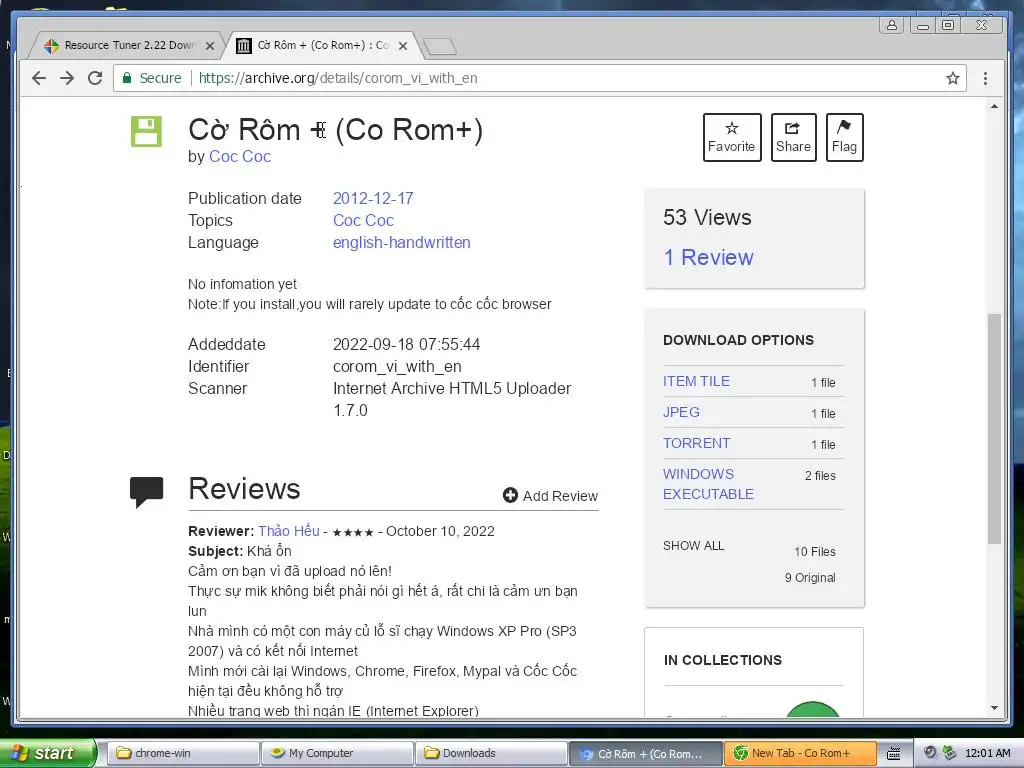Click SHOW ALL download files
The image size is (1024, 768).
tap(694, 546)
